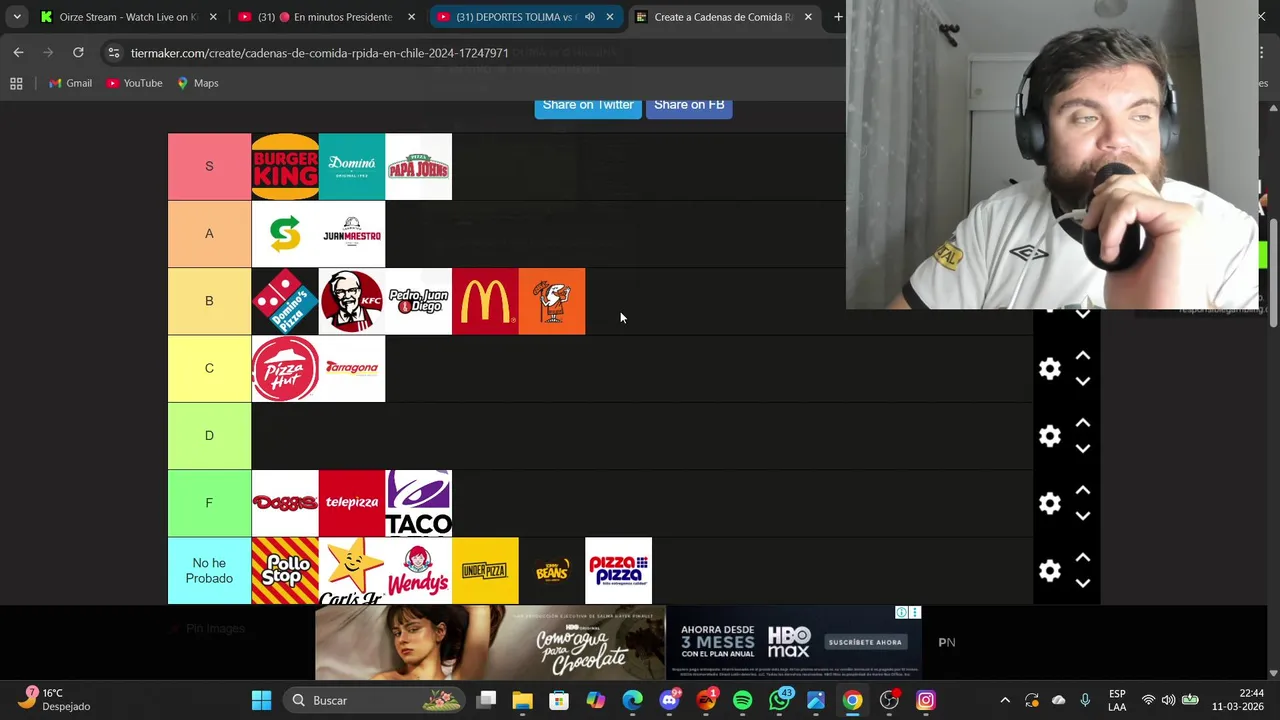
Task: Go back in browser history
Action: (19, 52)
